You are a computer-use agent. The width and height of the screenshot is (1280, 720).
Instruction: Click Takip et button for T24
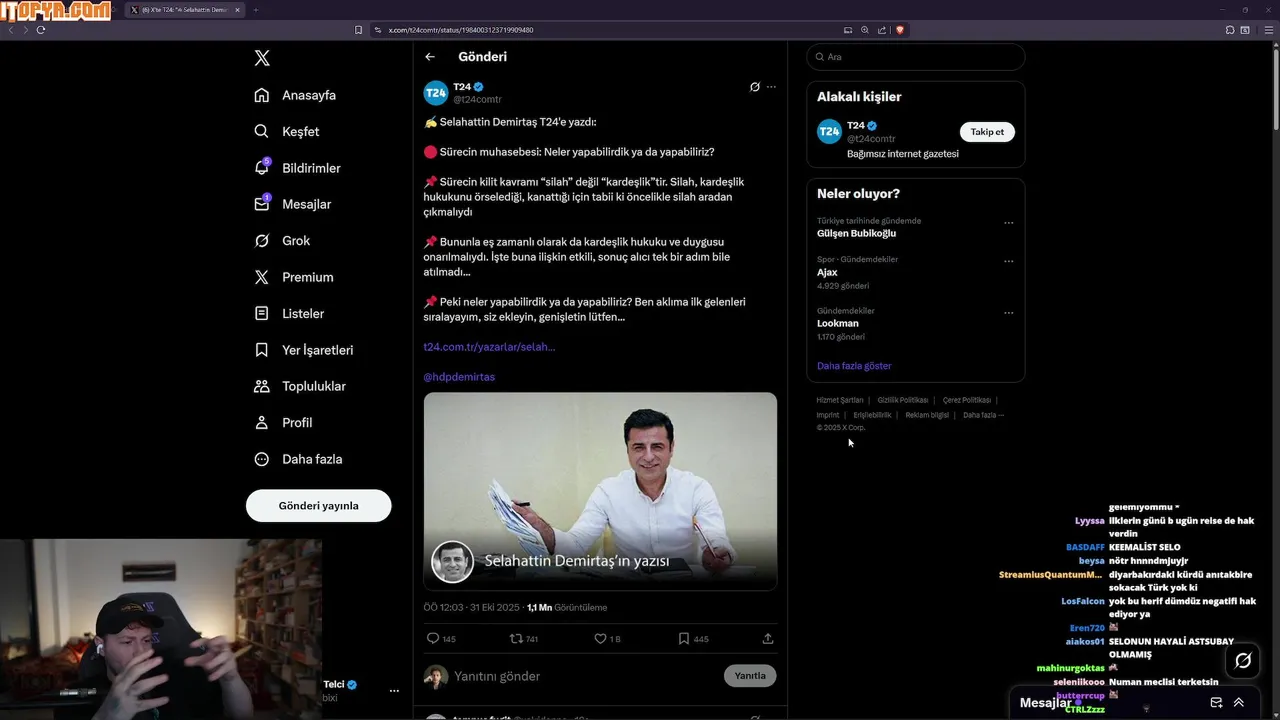click(987, 132)
